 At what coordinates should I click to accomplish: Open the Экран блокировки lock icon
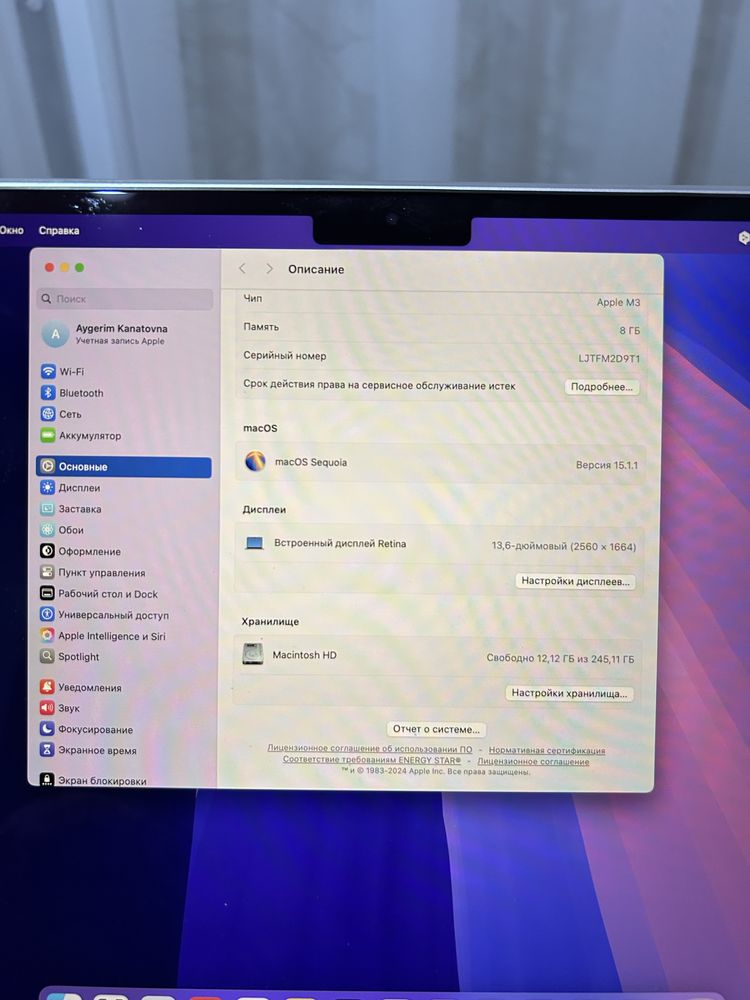pyautogui.click(x=47, y=780)
